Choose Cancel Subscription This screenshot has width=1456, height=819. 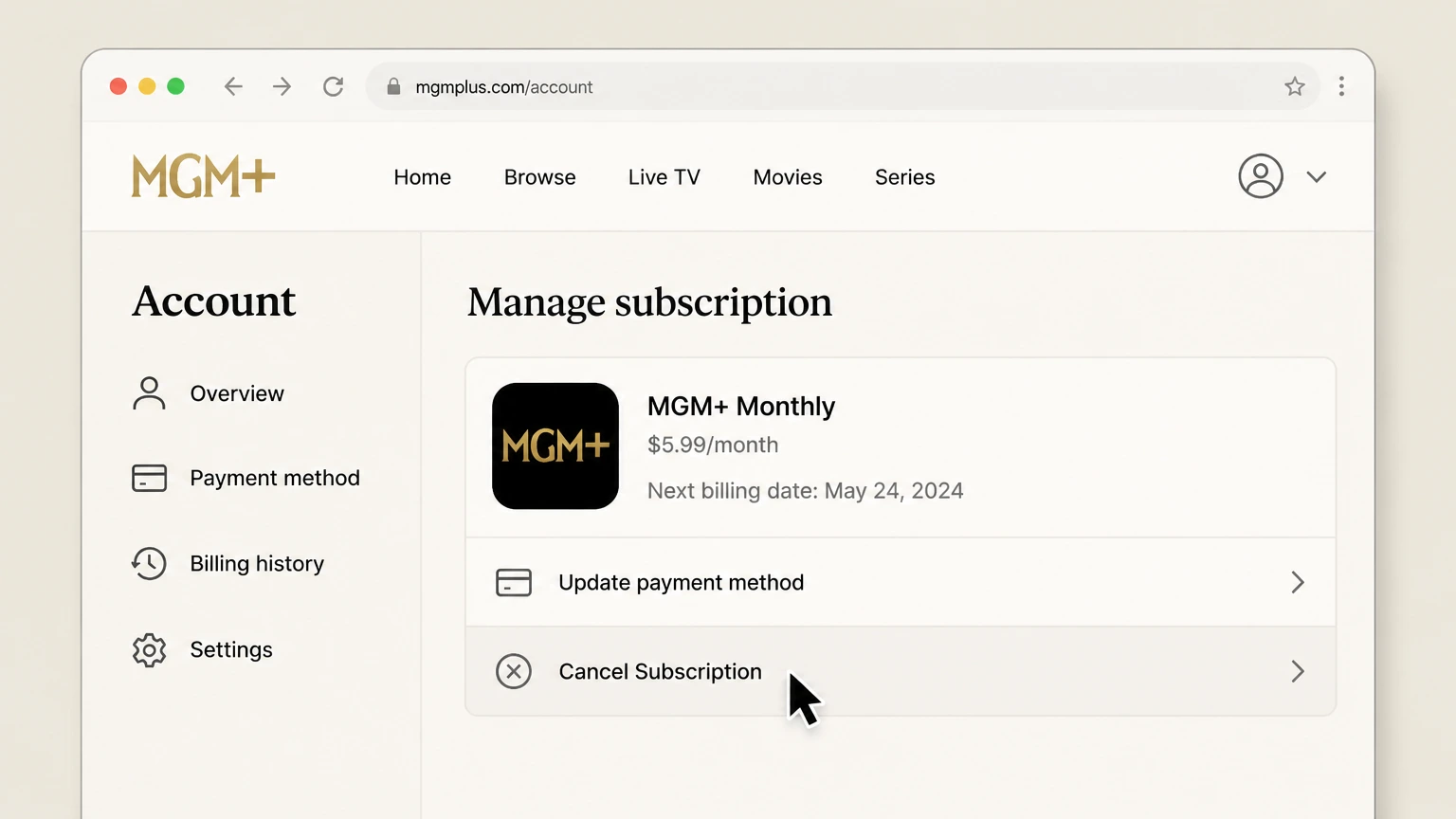pos(901,671)
